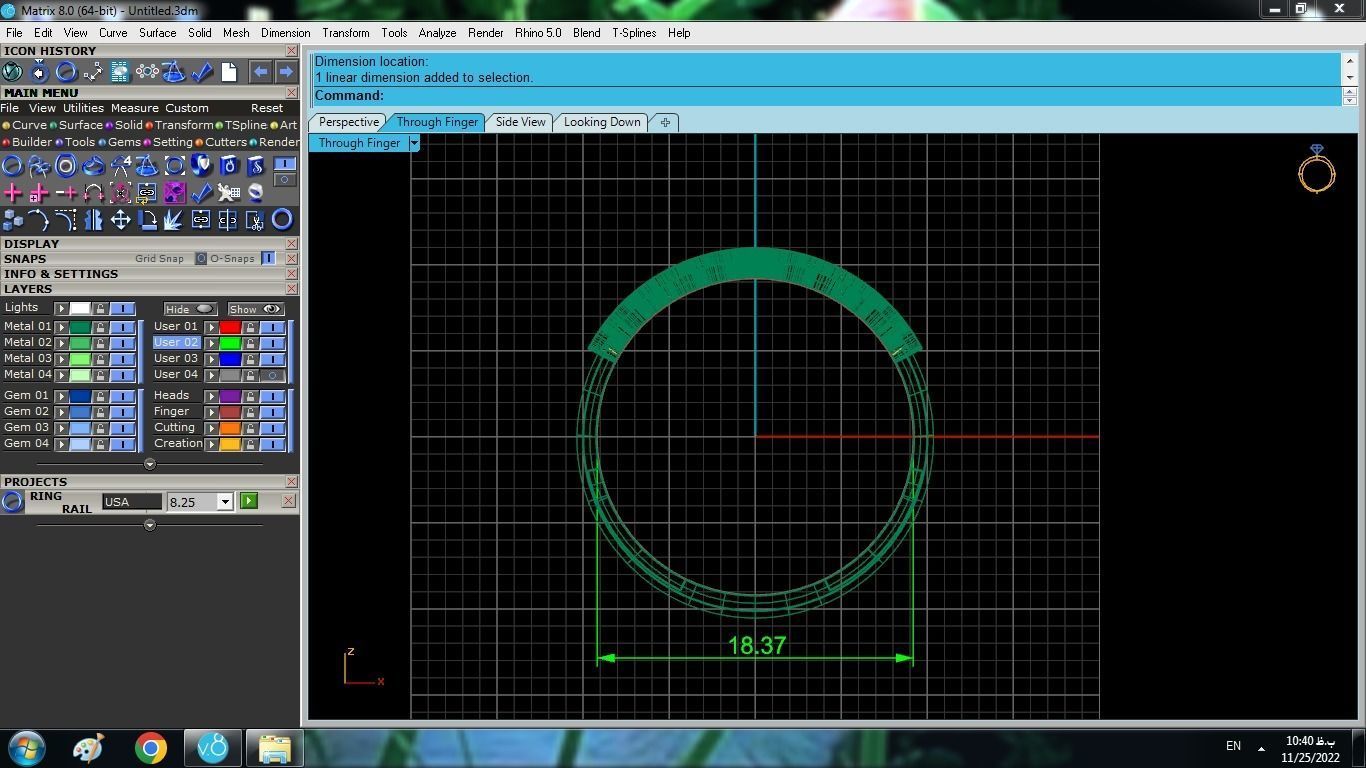Open the S-letter book library icon

pos(255,166)
